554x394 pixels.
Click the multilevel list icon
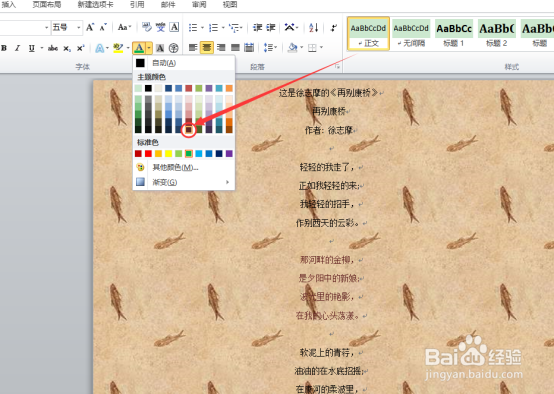[x=234, y=28]
